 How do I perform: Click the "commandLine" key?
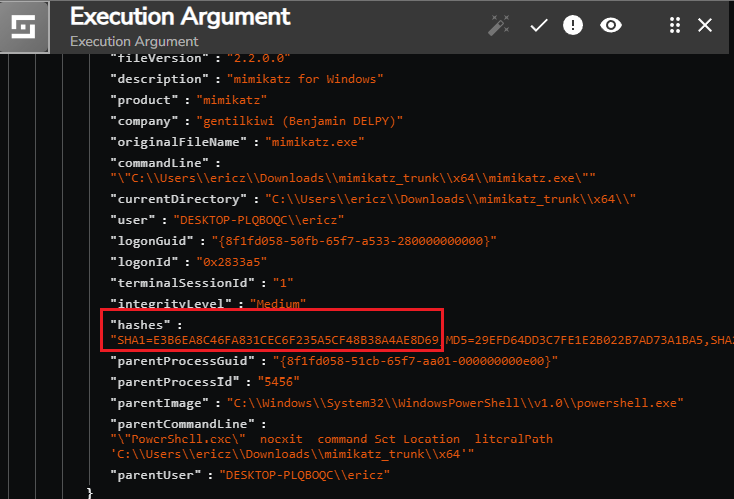point(159,163)
